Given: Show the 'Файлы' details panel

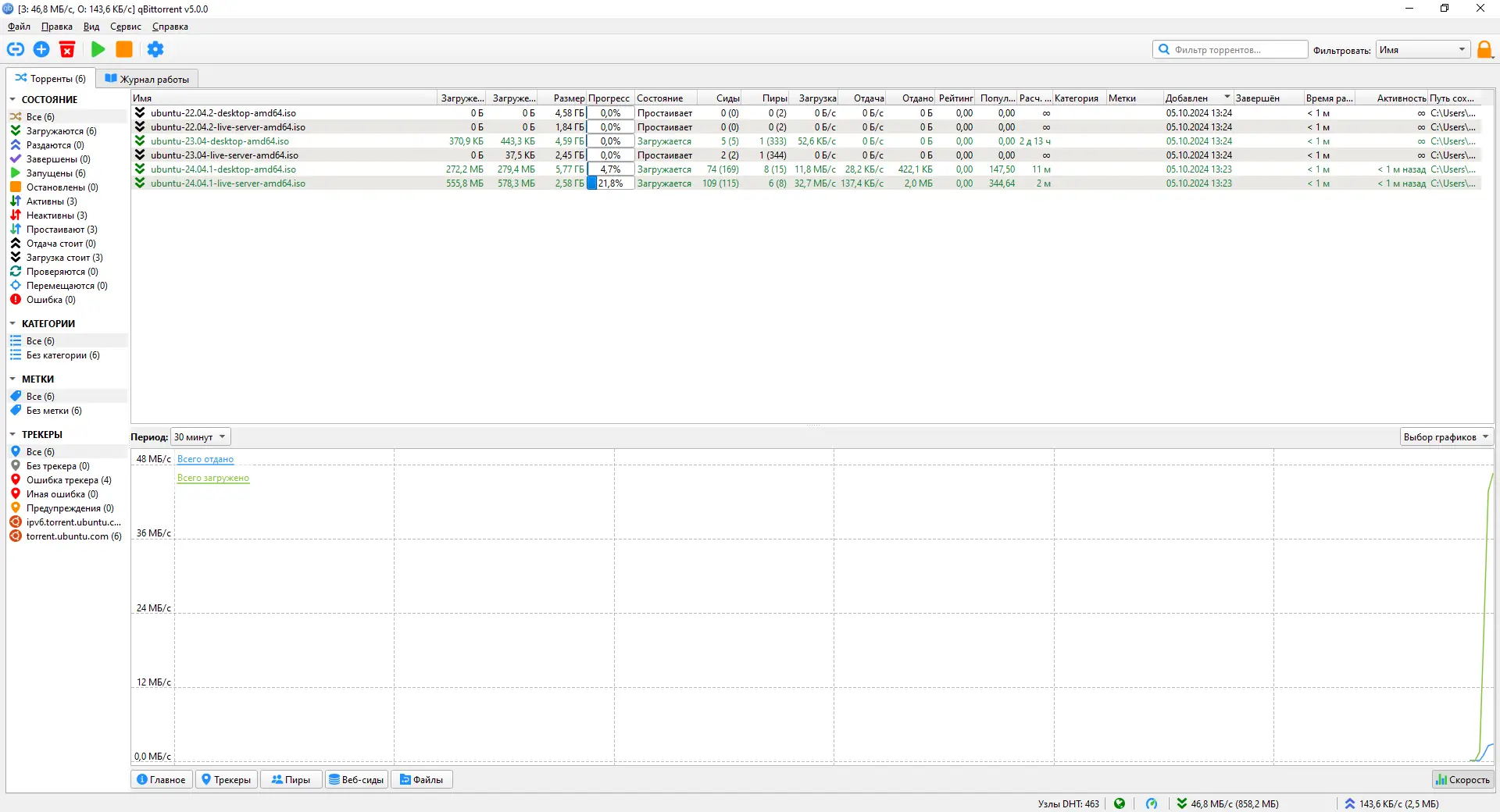Looking at the screenshot, I should [x=422, y=780].
